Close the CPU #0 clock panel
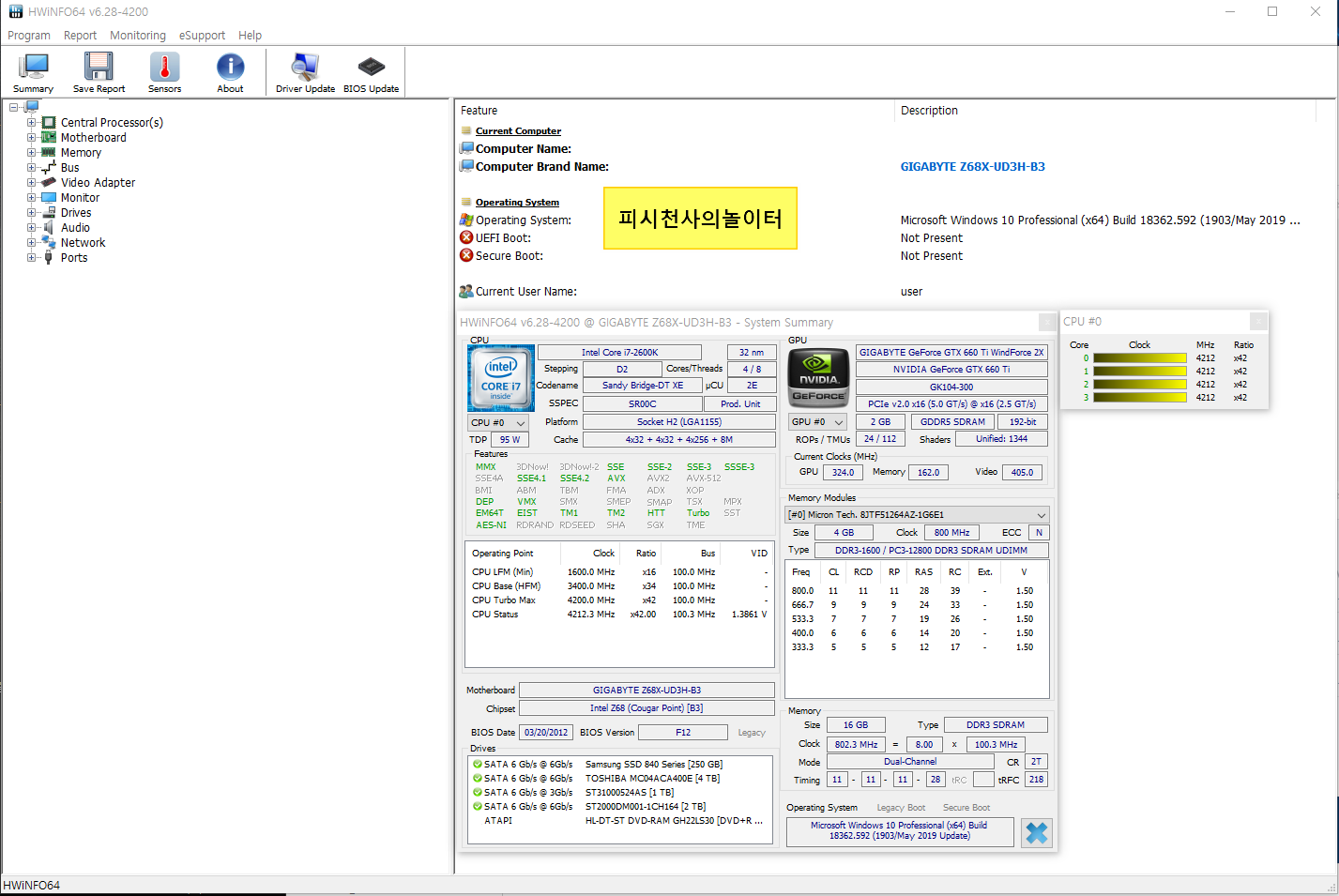Image resolution: width=1339 pixels, height=896 pixels. click(x=1258, y=322)
